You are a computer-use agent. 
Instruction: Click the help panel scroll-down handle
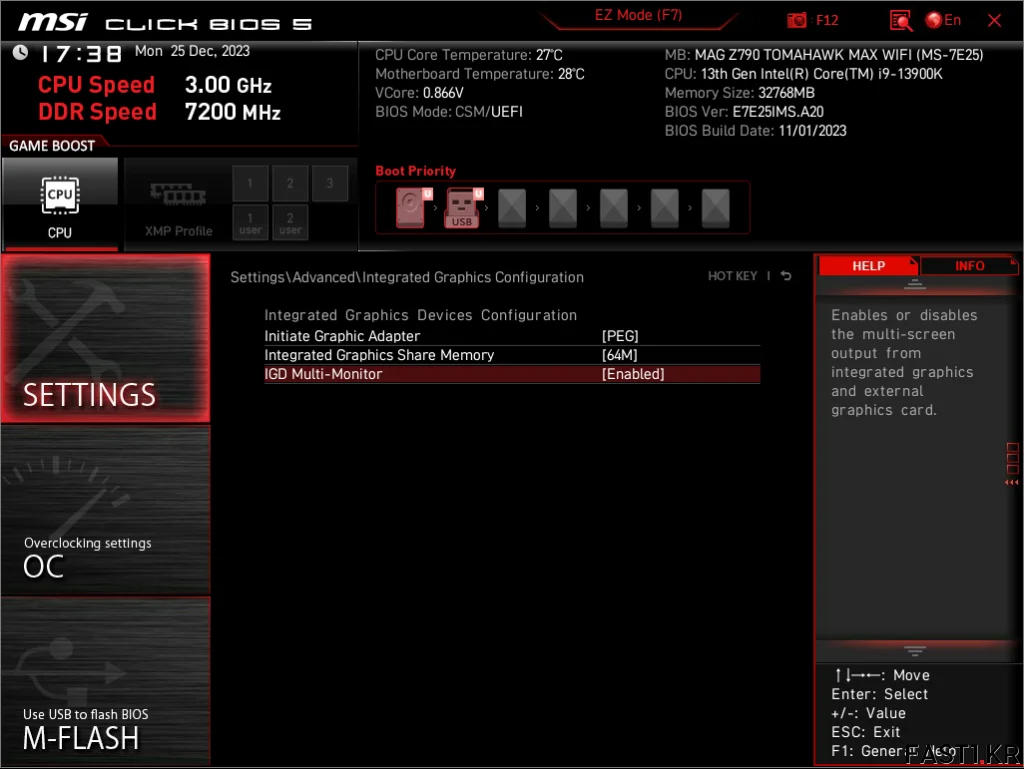(x=914, y=651)
